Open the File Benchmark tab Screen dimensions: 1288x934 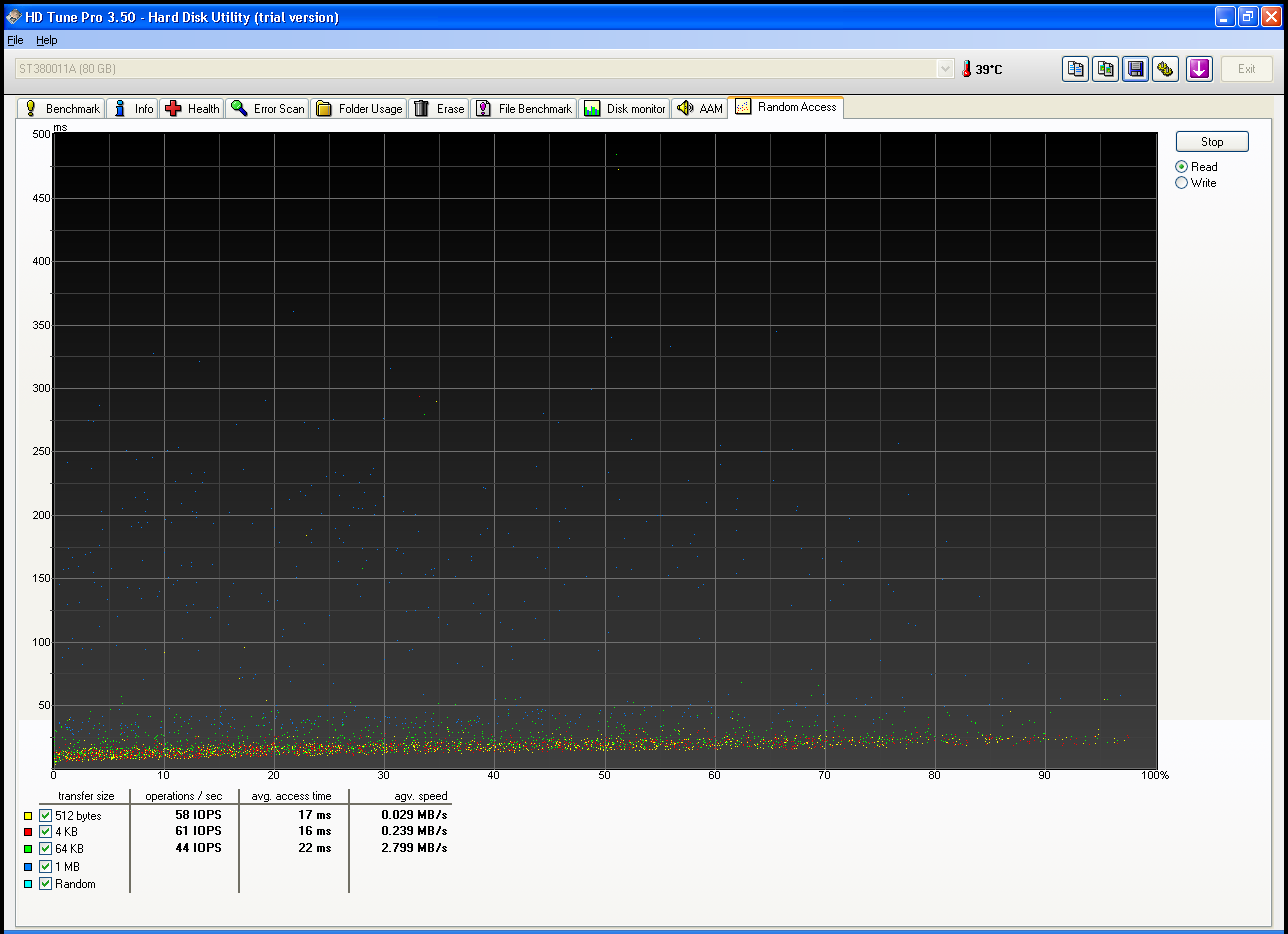tap(524, 108)
